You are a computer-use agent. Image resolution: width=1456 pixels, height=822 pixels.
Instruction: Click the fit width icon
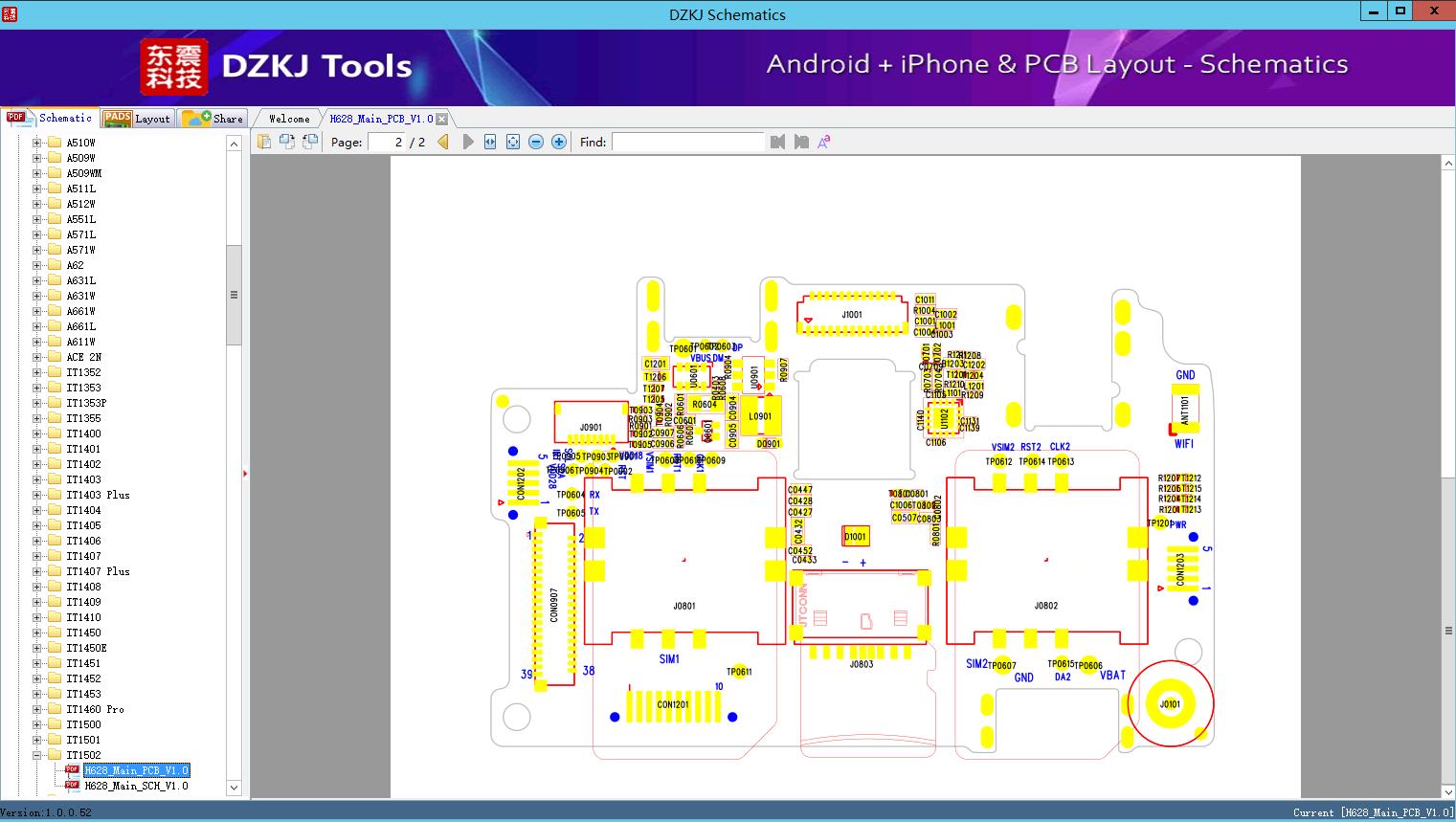pyautogui.click(x=490, y=142)
